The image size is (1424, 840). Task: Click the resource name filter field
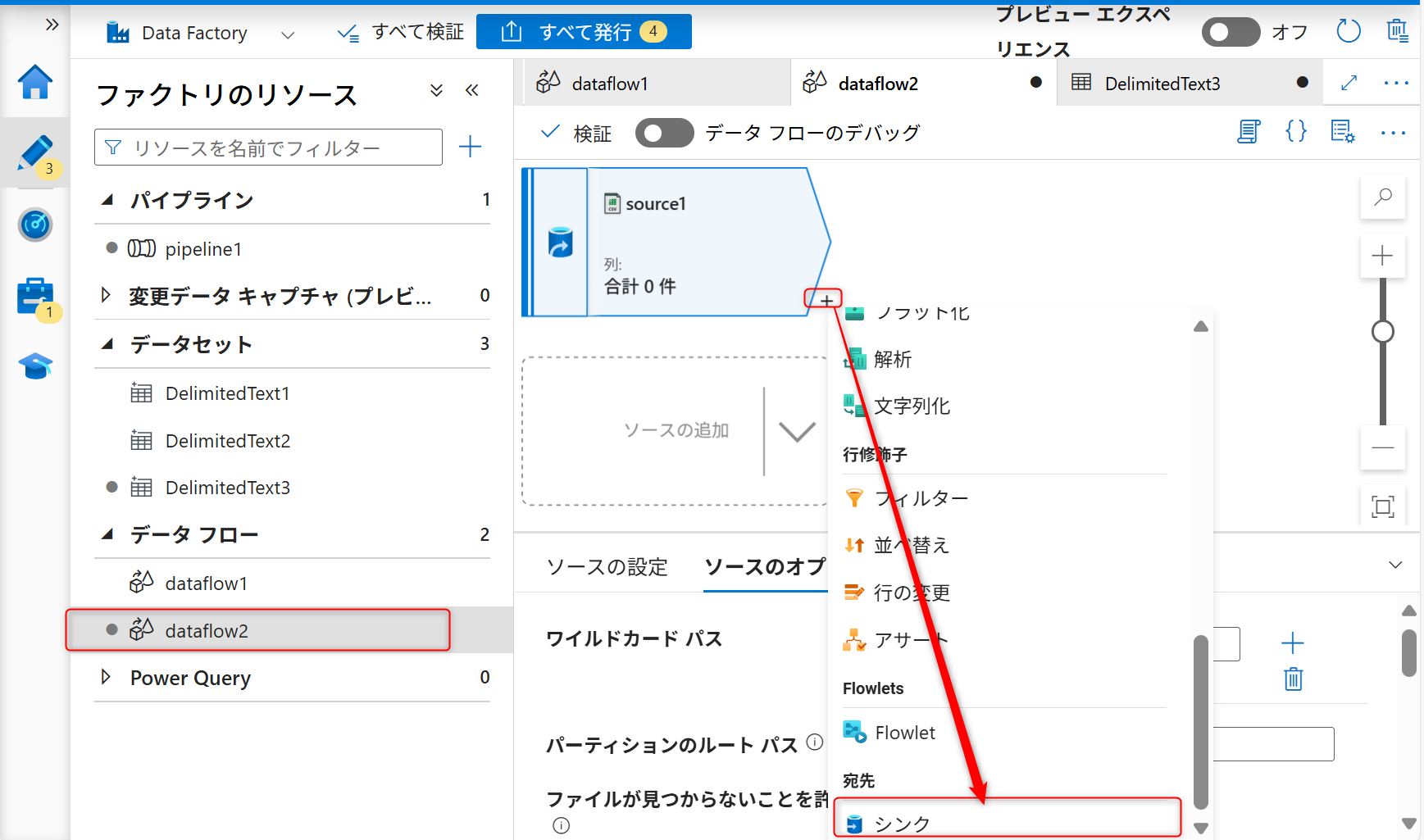(268, 148)
